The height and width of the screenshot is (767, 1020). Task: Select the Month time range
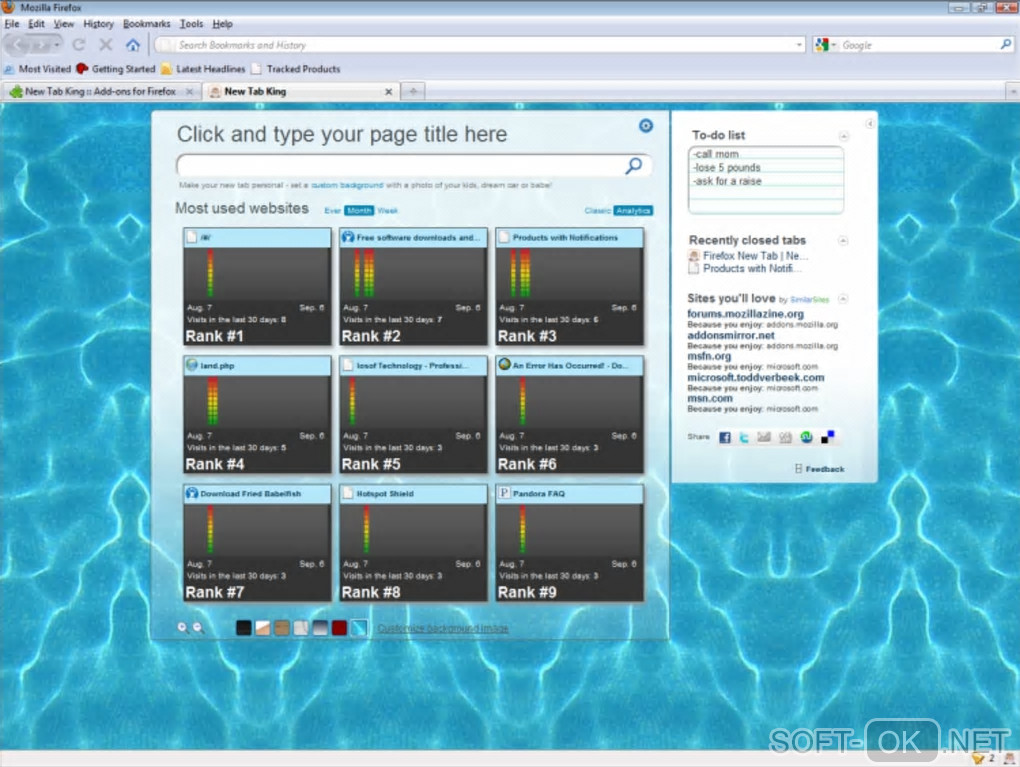coord(359,211)
